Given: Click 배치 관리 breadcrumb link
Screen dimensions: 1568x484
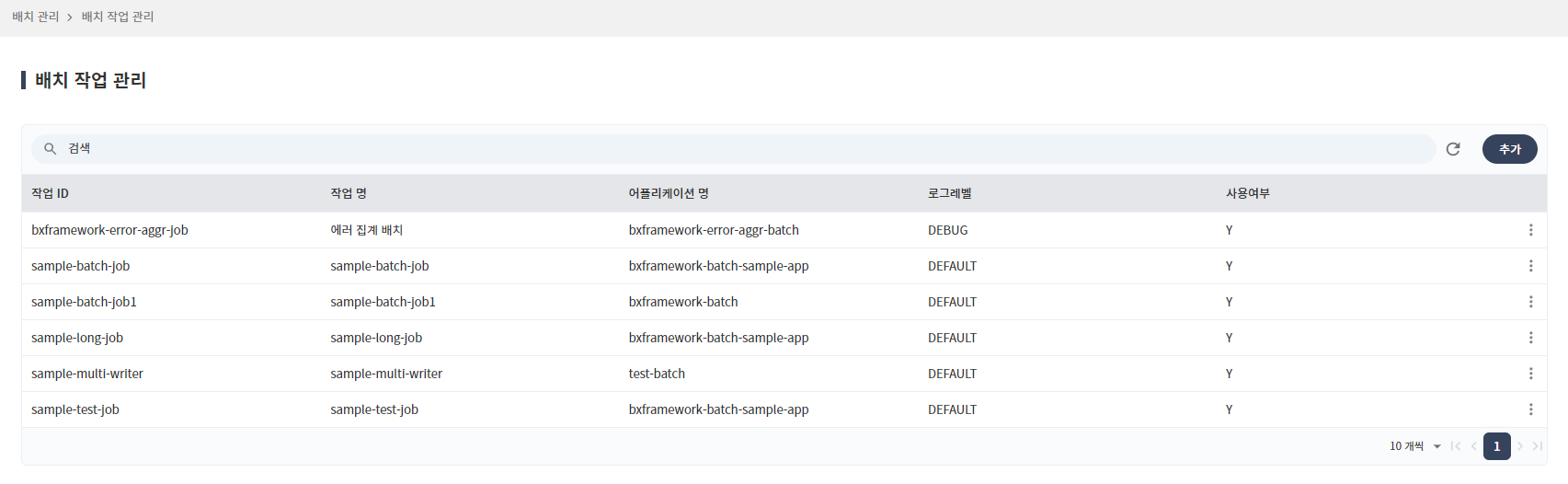Looking at the screenshot, I should (x=36, y=17).
